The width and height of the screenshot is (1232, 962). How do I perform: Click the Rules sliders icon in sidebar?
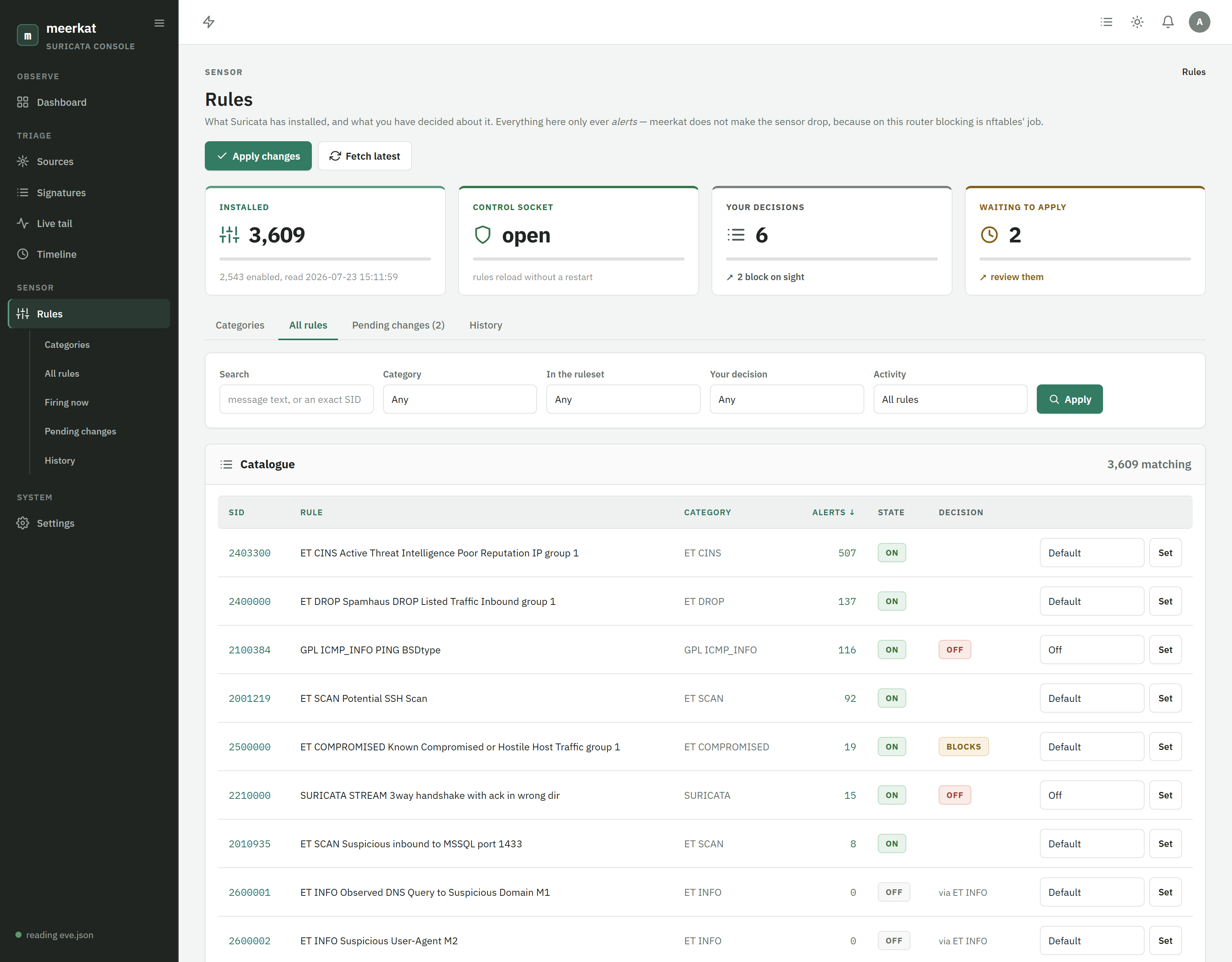pos(23,314)
